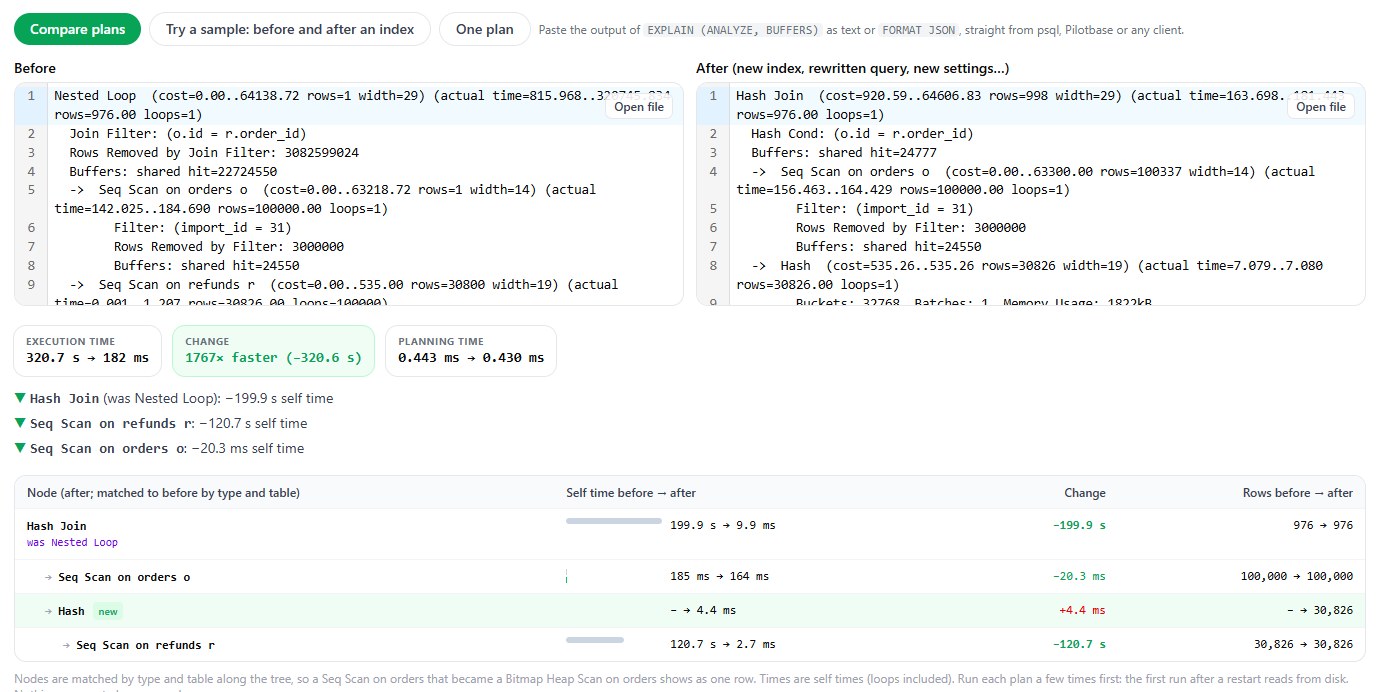This screenshot has height=692, width=1380.
Task: Click 'Join Filter: (o.id = r.order_id)' line
Action: pyautogui.click(x=188, y=134)
